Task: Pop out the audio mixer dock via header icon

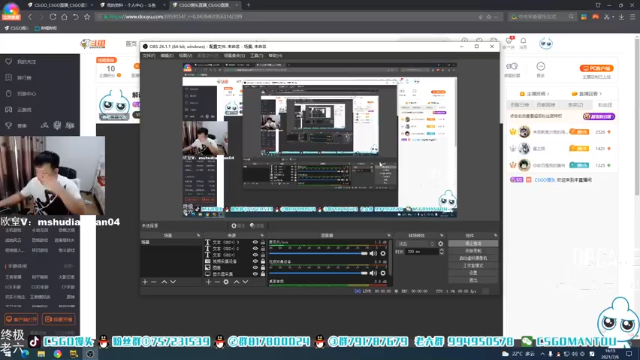Action: click(389, 236)
